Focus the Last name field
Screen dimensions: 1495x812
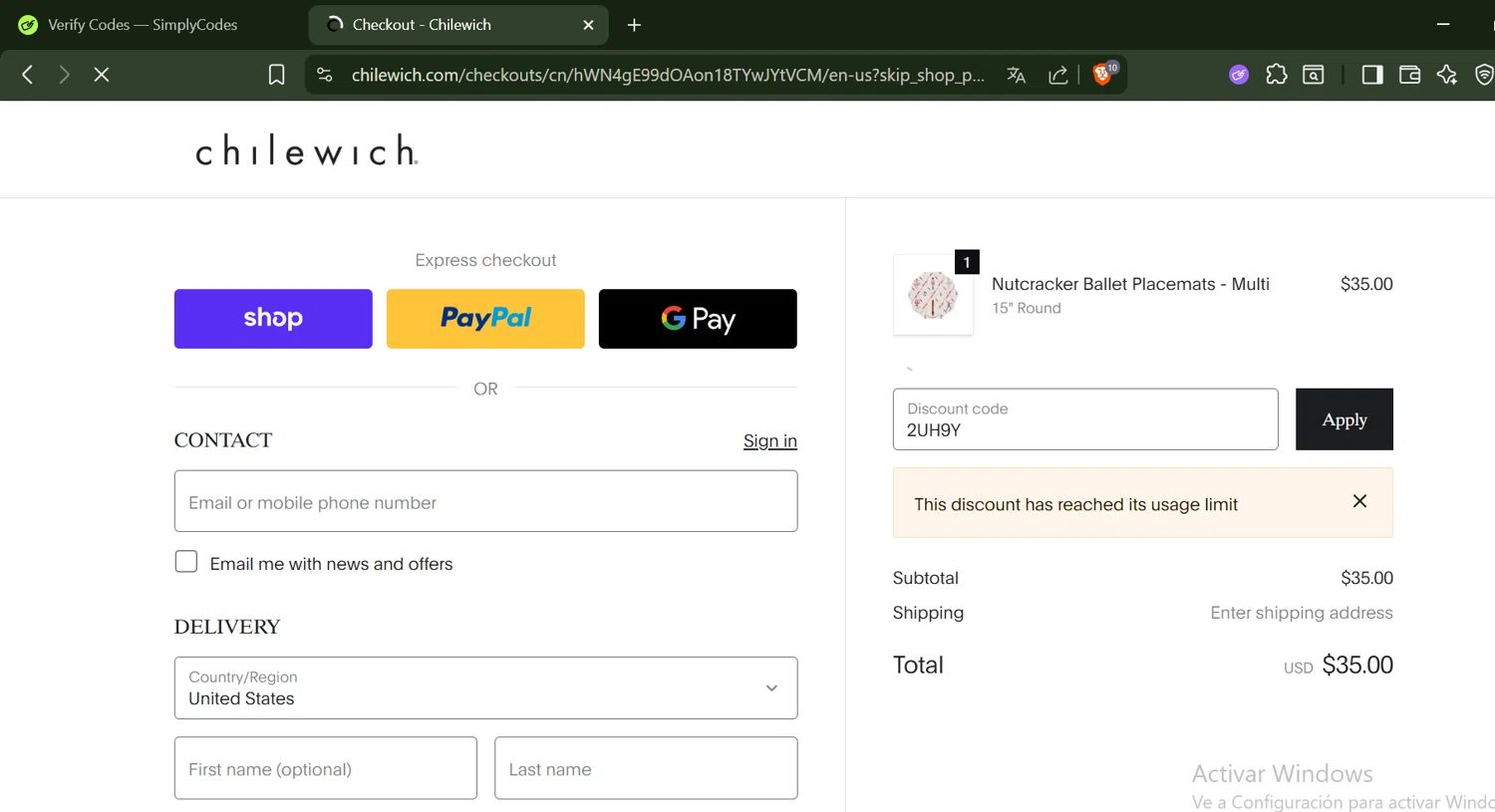click(646, 768)
